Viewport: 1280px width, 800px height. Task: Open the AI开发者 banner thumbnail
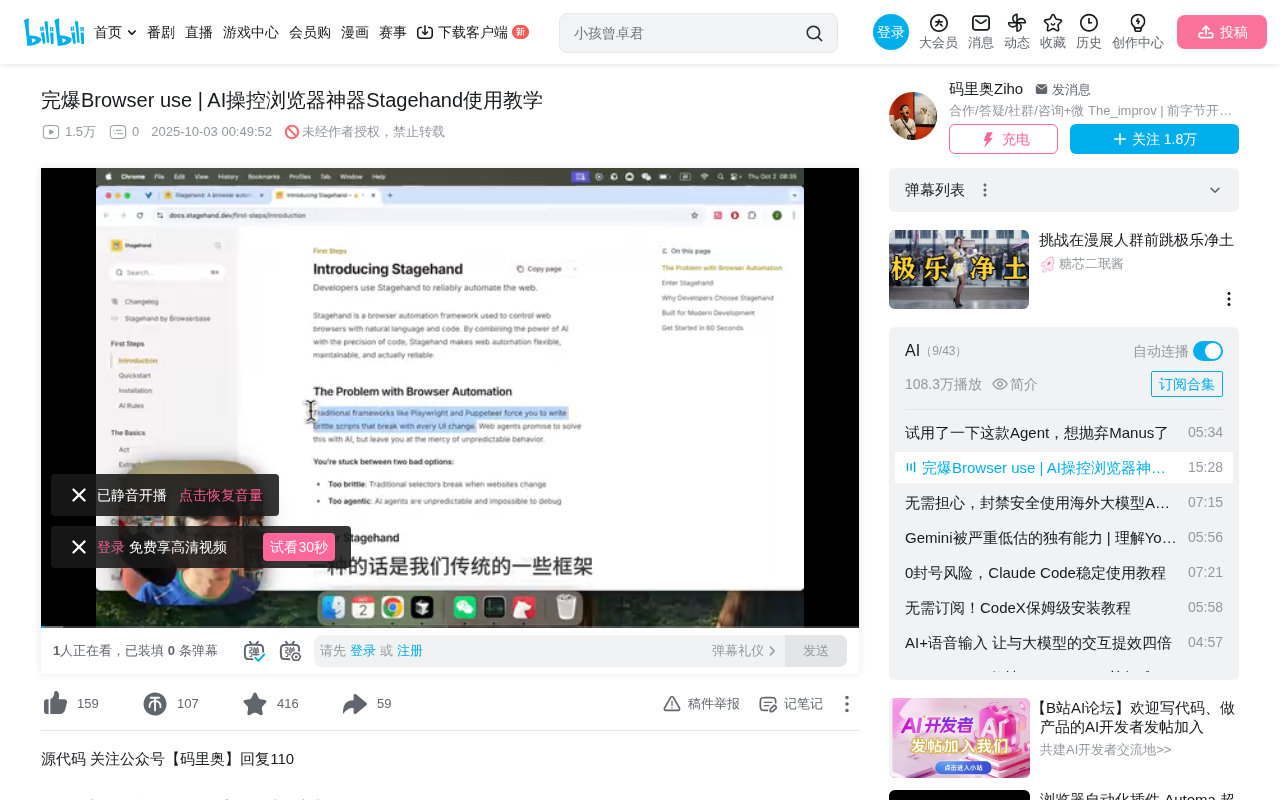(x=959, y=738)
